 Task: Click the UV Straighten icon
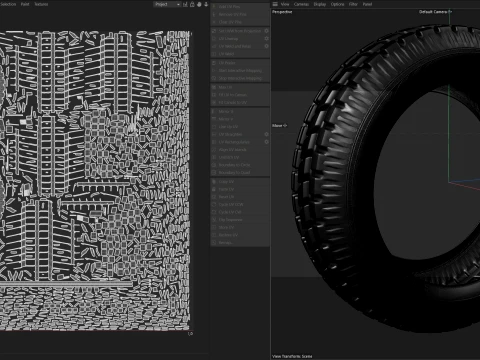tap(214, 134)
